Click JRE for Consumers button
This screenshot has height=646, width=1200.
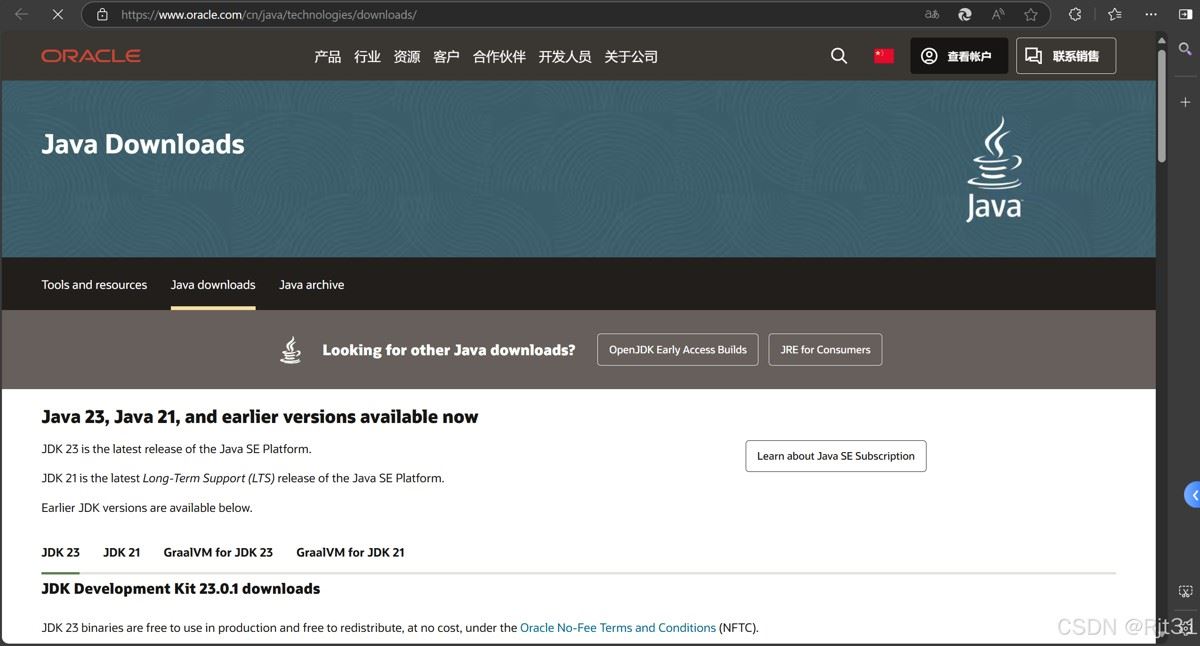(x=825, y=350)
